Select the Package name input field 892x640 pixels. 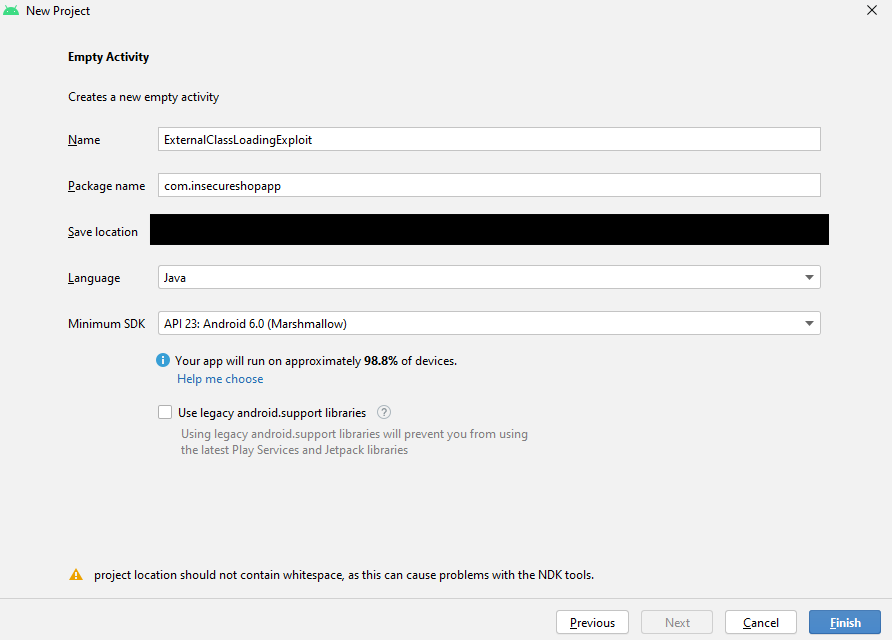pos(488,185)
